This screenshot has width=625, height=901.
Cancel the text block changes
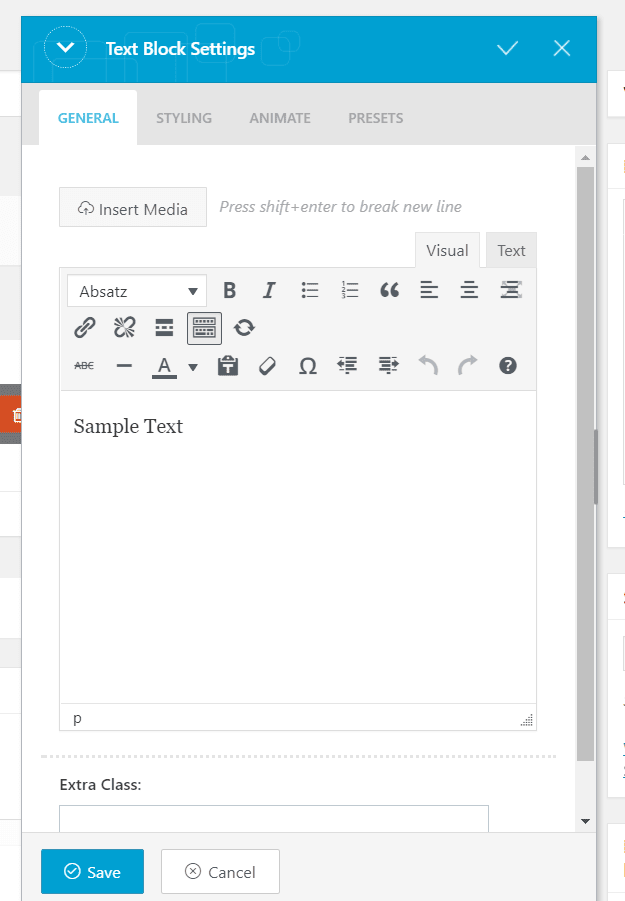221,872
